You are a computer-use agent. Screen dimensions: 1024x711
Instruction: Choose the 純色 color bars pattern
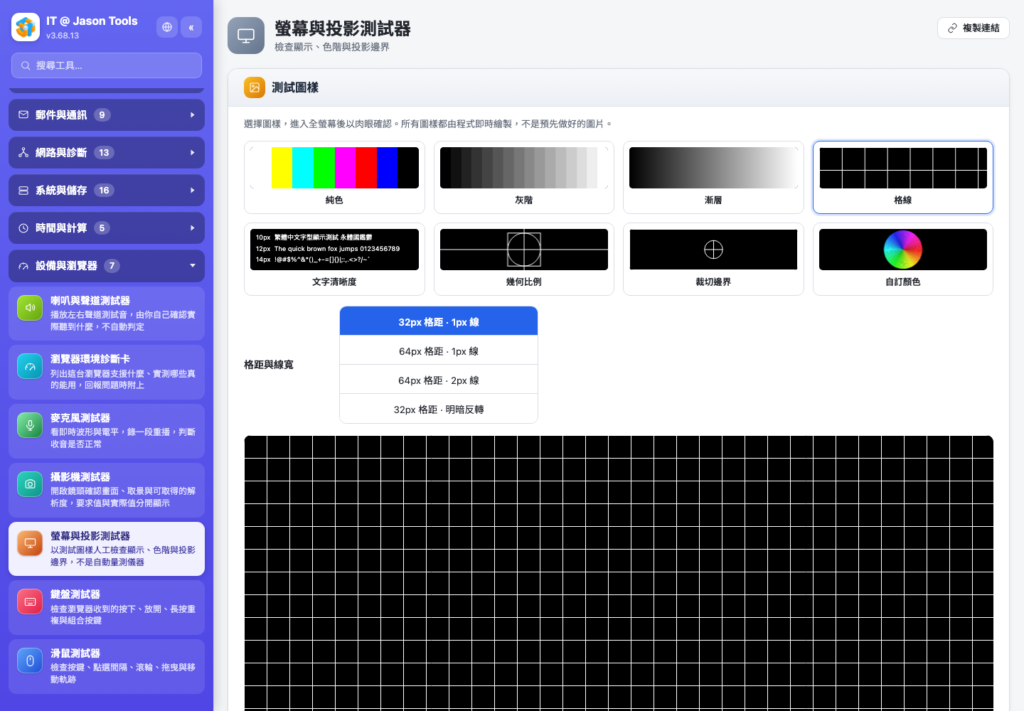pyautogui.click(x=334, y=178)
